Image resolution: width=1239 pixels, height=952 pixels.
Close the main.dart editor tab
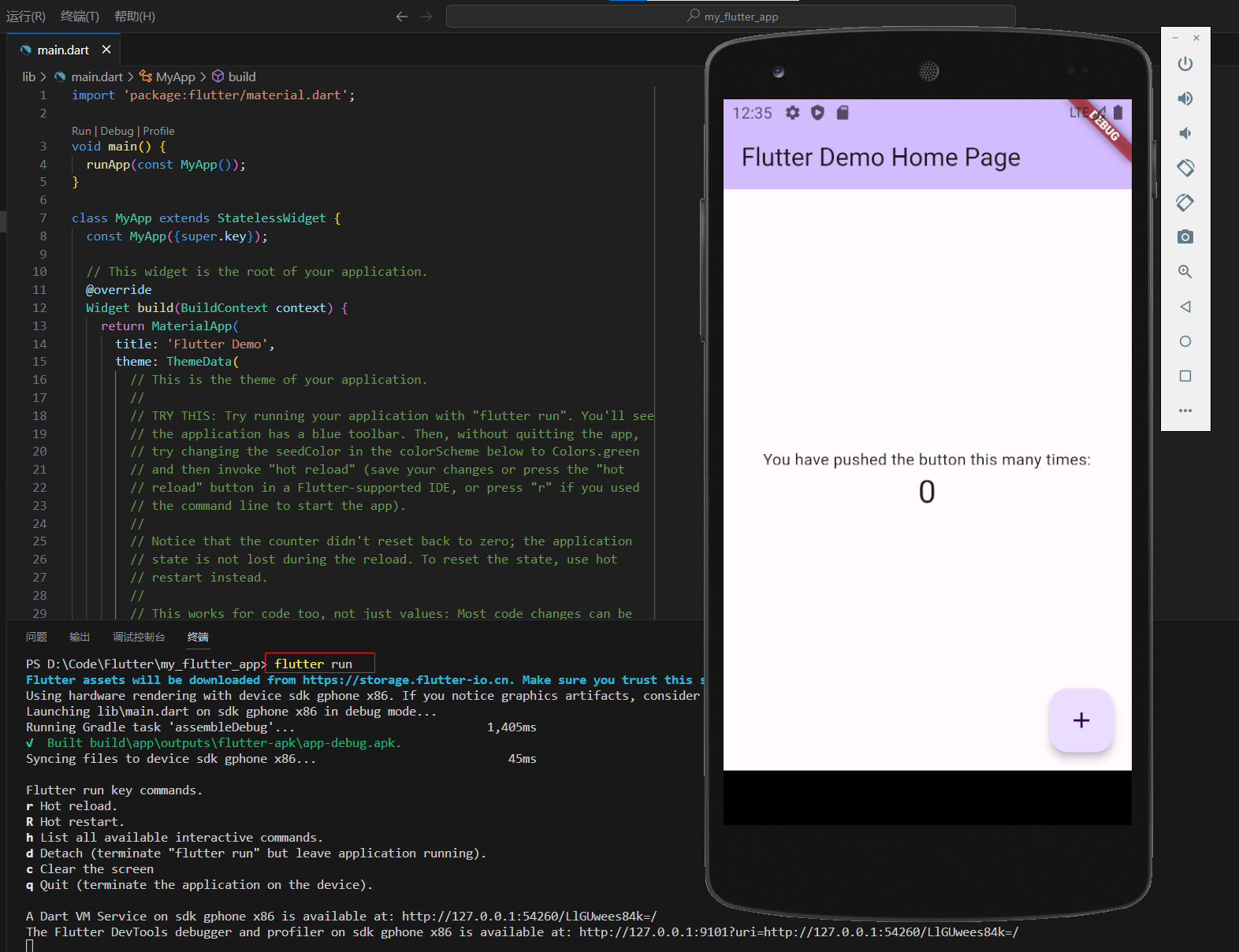[106, 50]
